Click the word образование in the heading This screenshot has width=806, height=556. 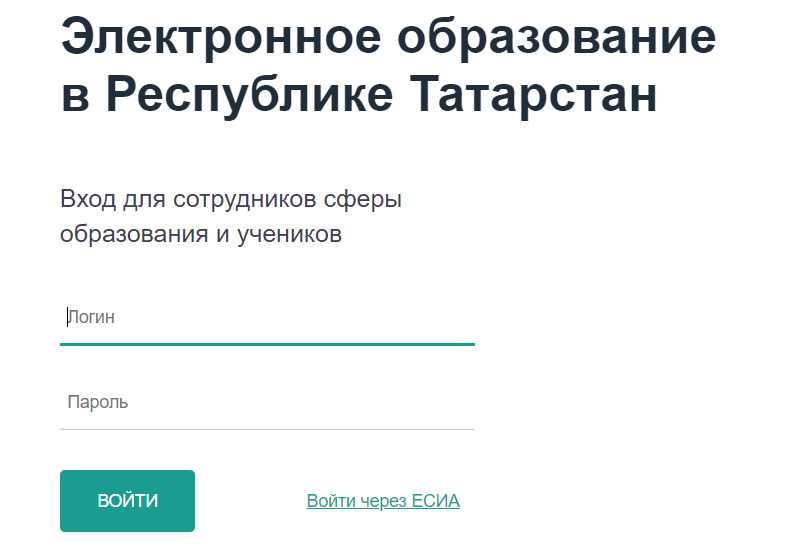click(545, 39)
